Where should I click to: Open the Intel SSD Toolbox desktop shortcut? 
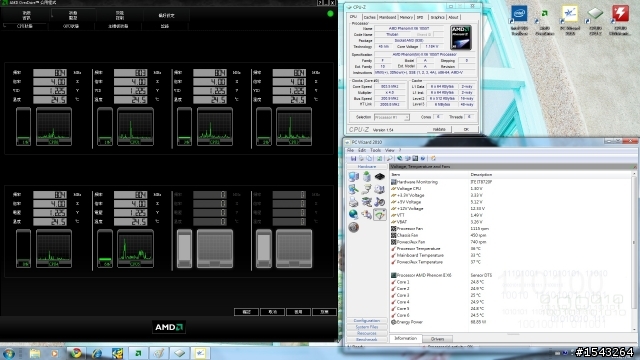pyautogui.click(x=519, y=19)
